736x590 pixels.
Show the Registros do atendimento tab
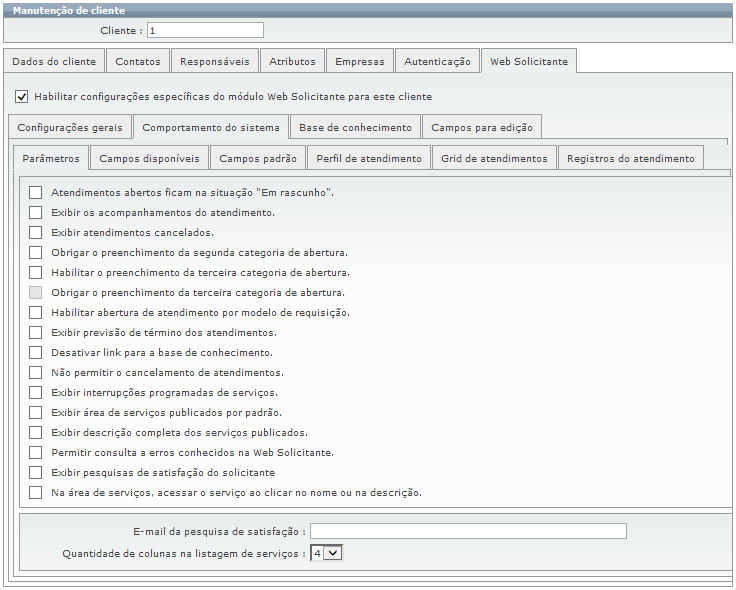coord(630,158)
